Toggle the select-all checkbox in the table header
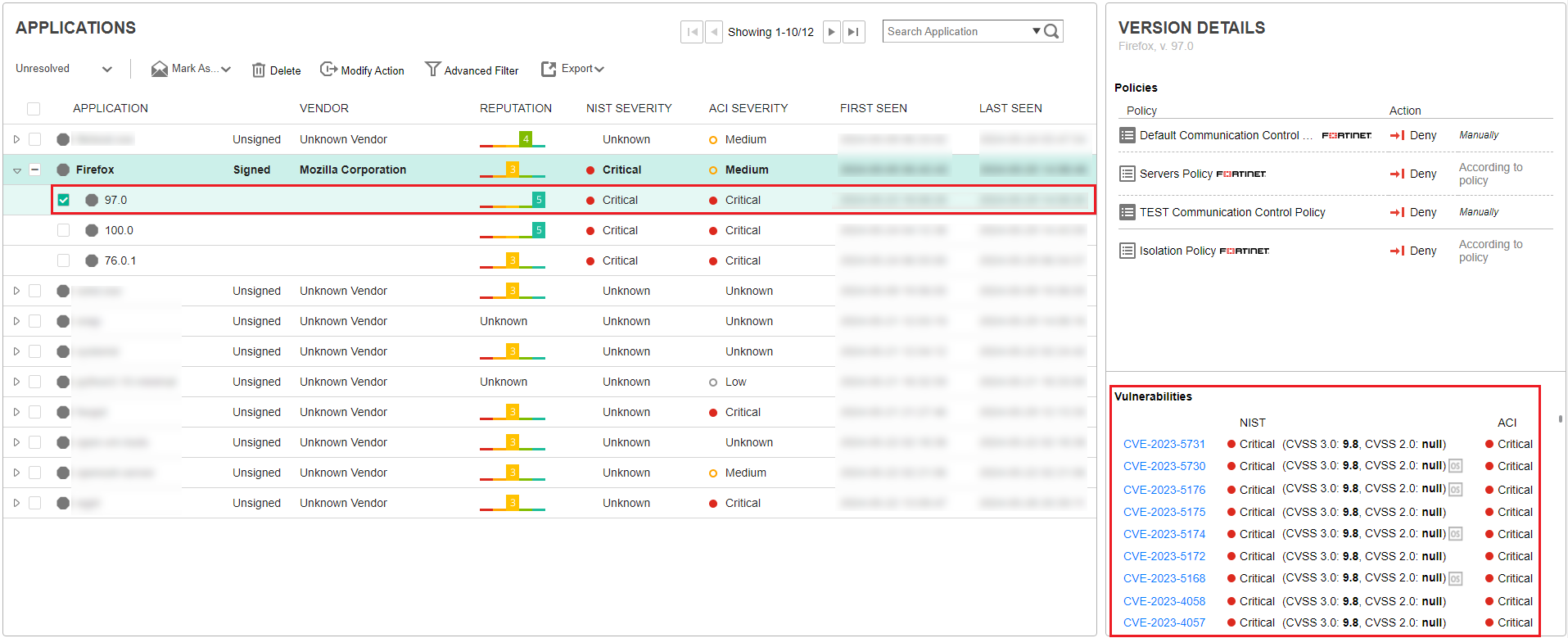This screenshot has height=638, width=1568. 34,109
